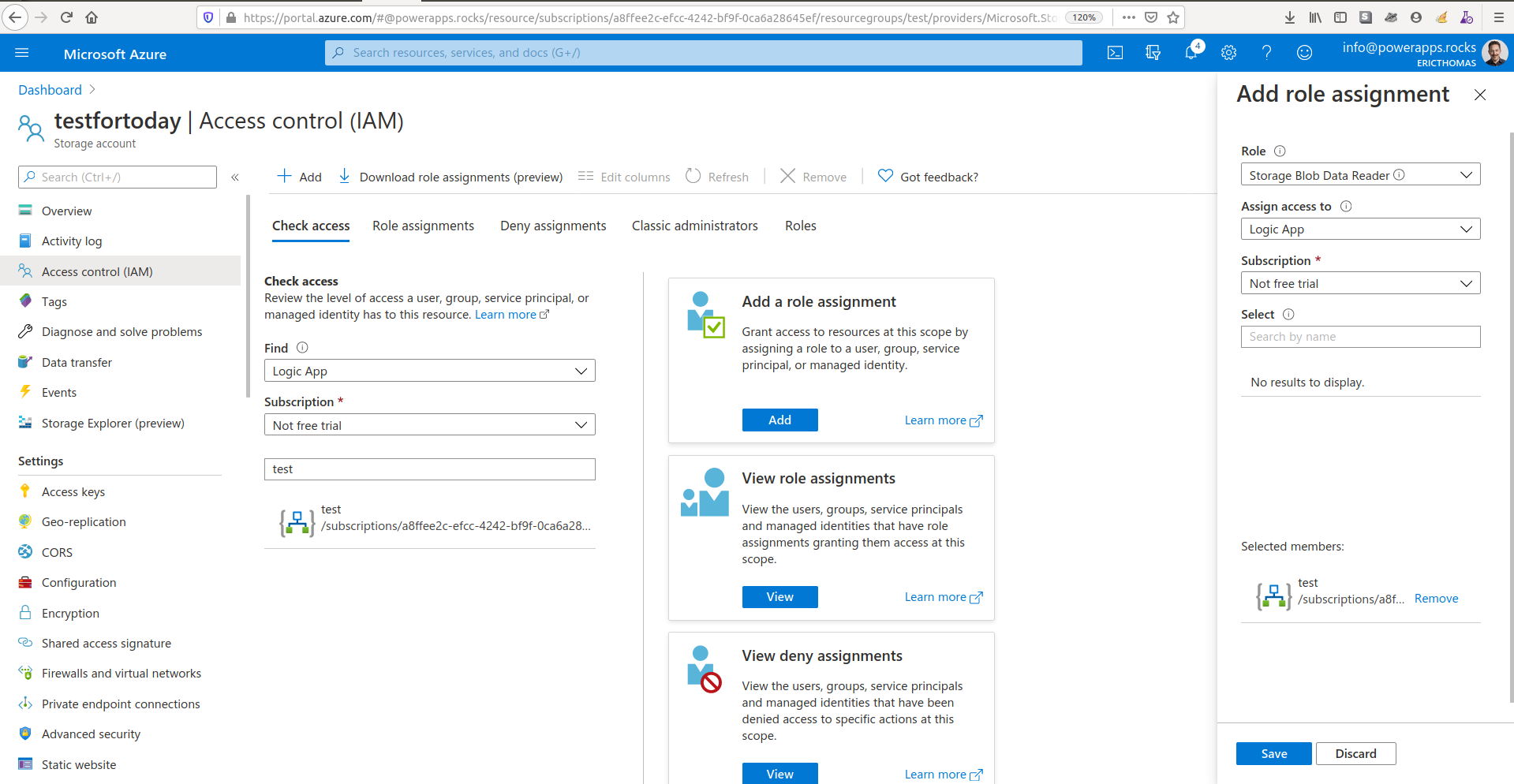The height and width of the screenshot is (784, 1514).
Task: Open the feedback smiley icon
Action: click(x=1304, y=52)
